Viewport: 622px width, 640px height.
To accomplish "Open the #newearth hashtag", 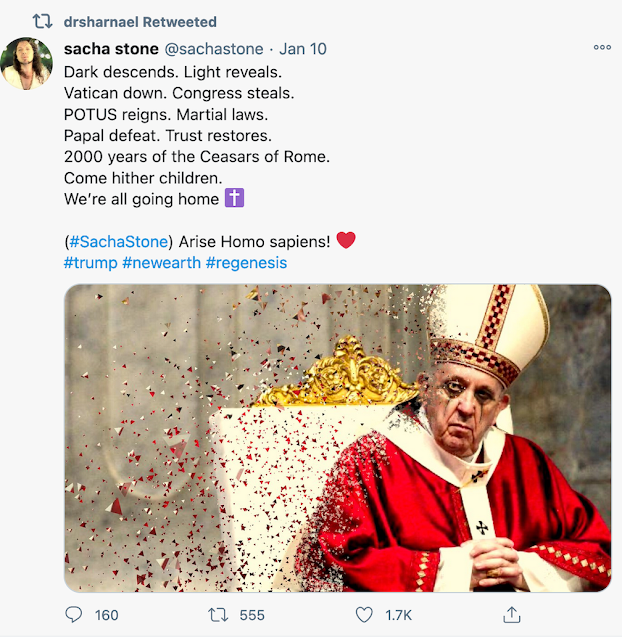I will click(161, 262).
